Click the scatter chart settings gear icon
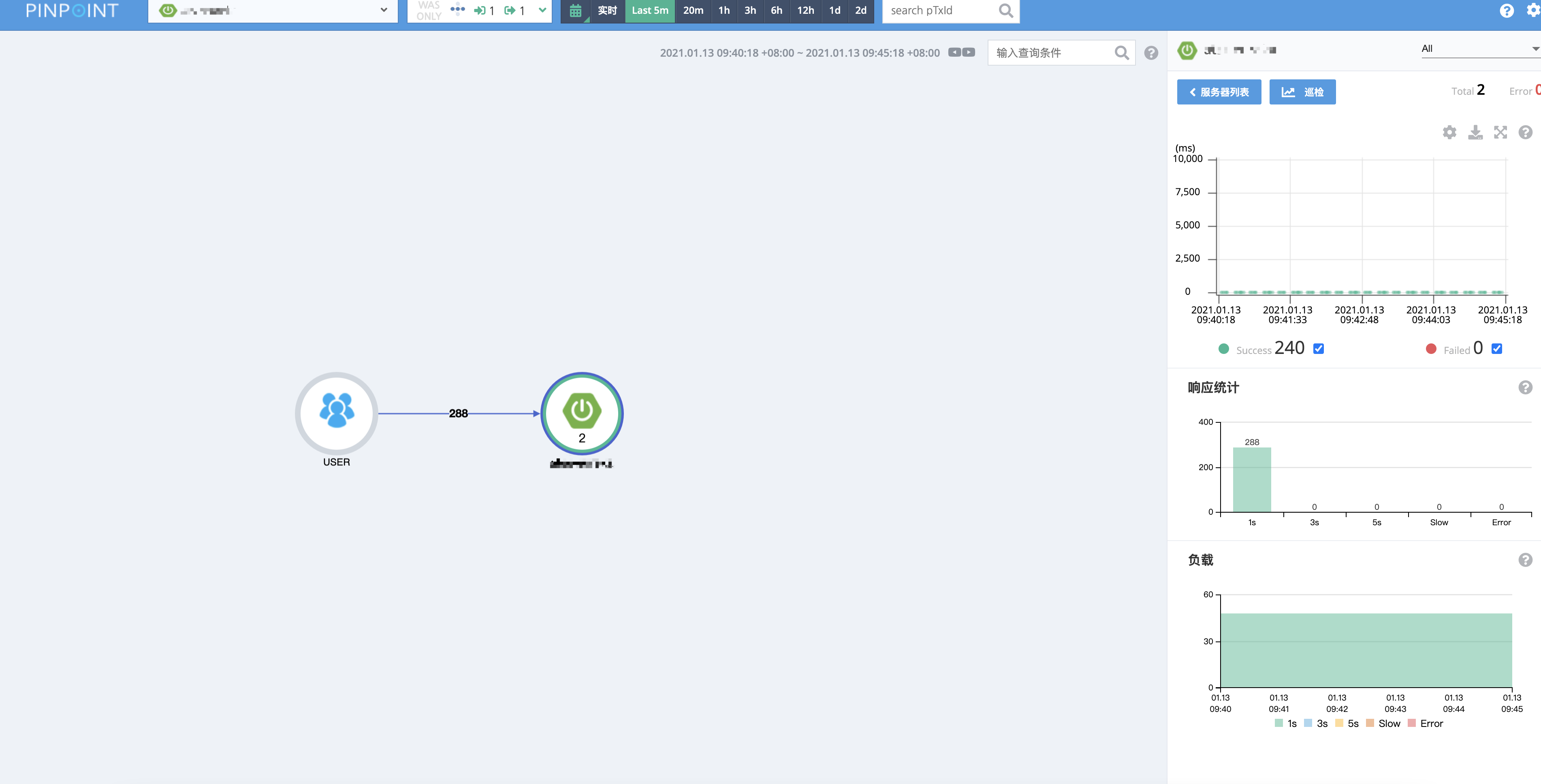1541x784 pixels. [x=1449, y=132]
